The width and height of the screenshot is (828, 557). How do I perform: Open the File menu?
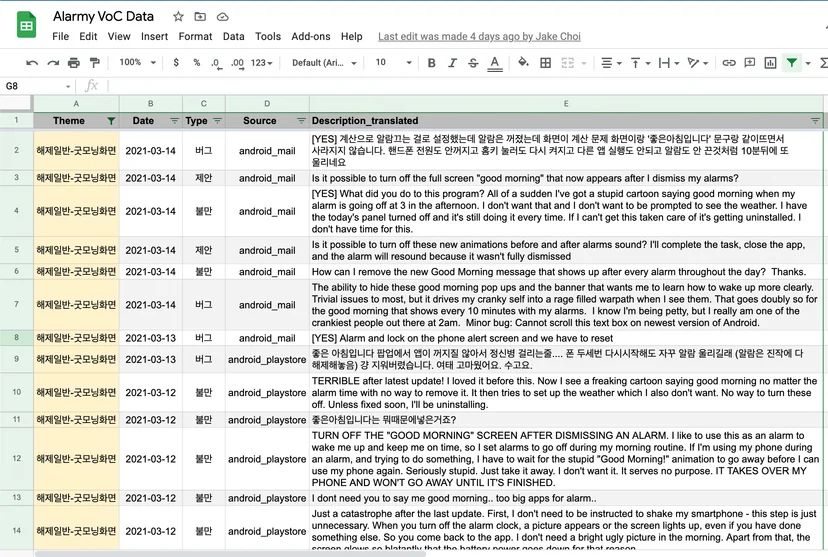[x=60, y=36]
